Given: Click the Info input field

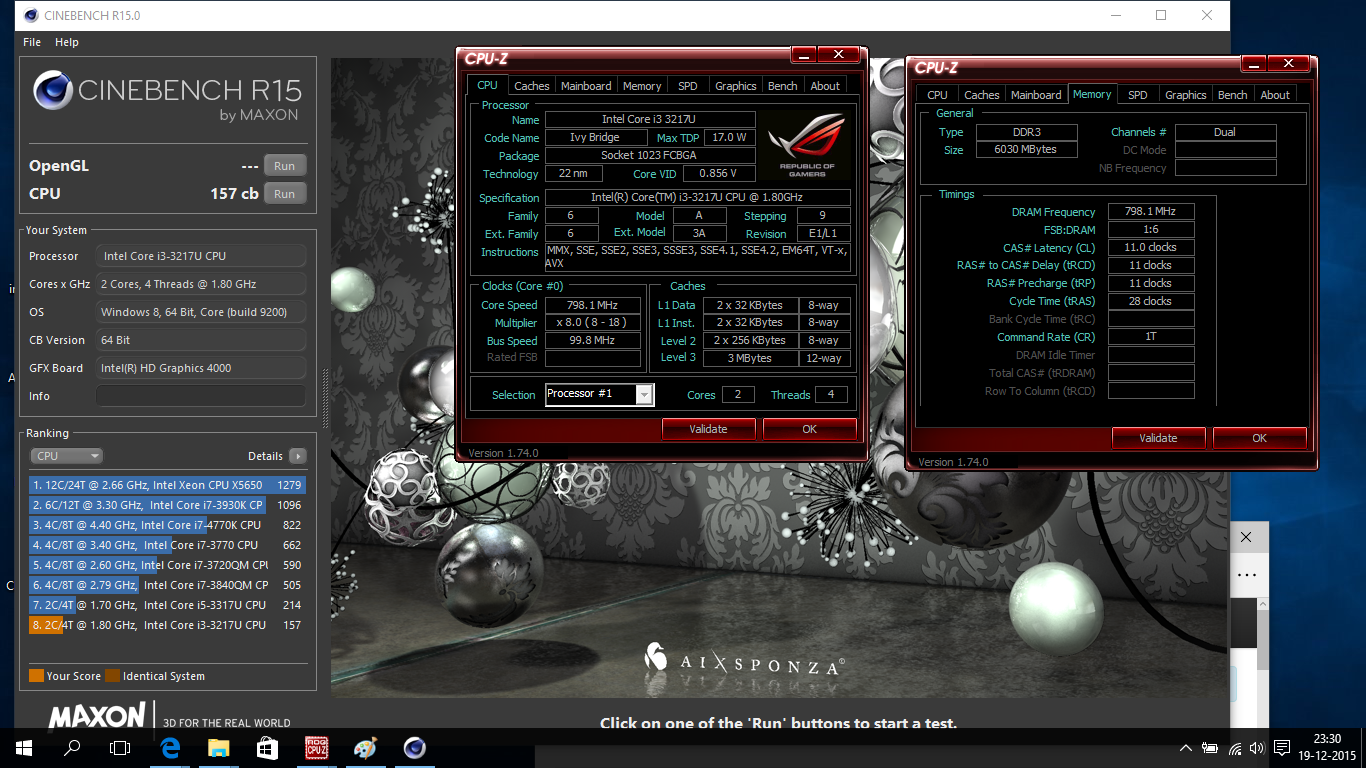Looking at the screenshot, I should 201,396.
